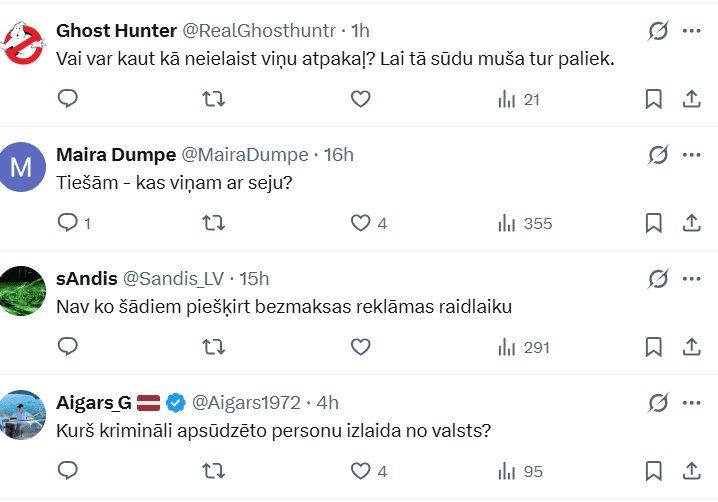This screenshot has width=718, height=502.
Task: Click the sAndis display name
Action: 85,279
